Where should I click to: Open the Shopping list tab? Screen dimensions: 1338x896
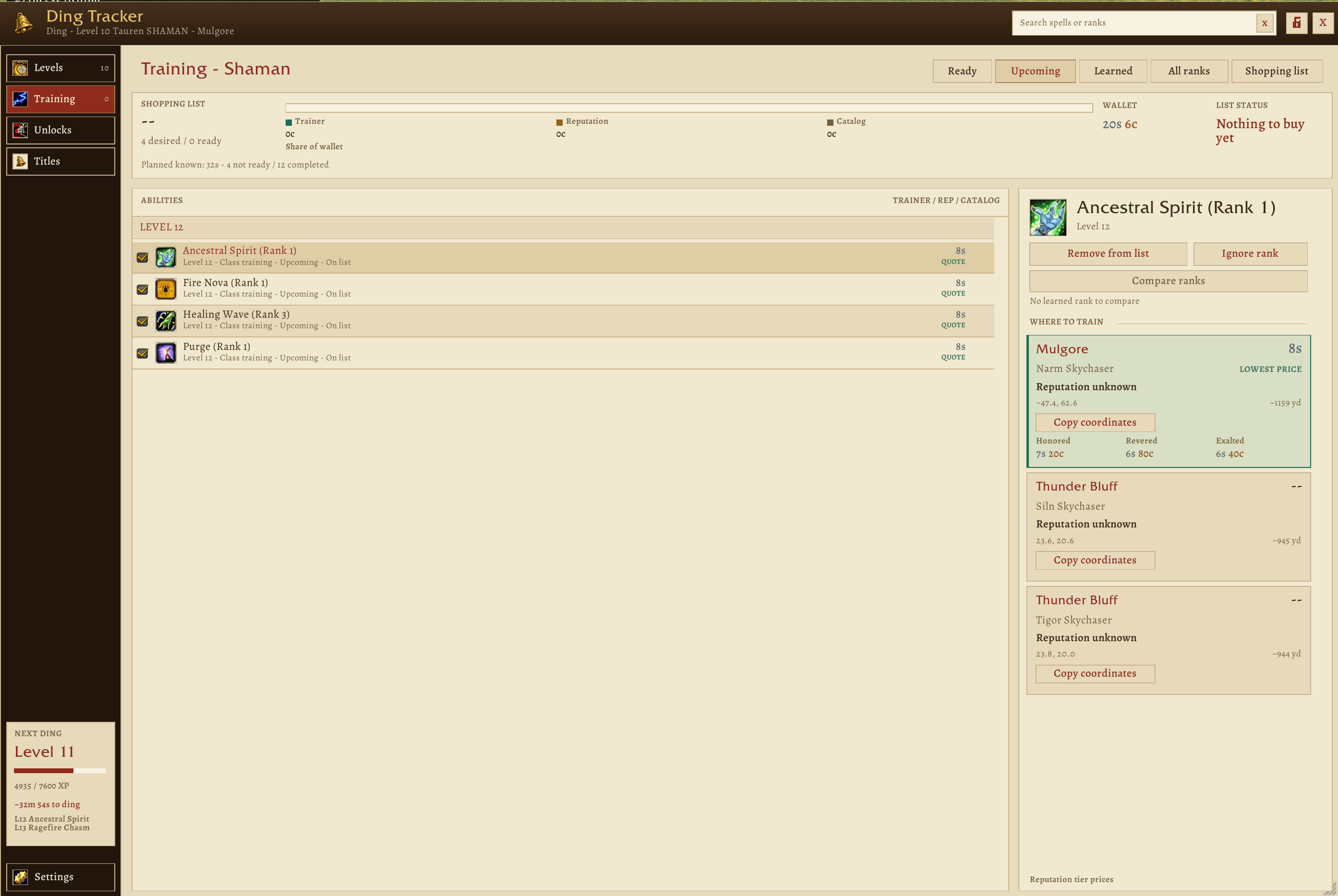1277,71
